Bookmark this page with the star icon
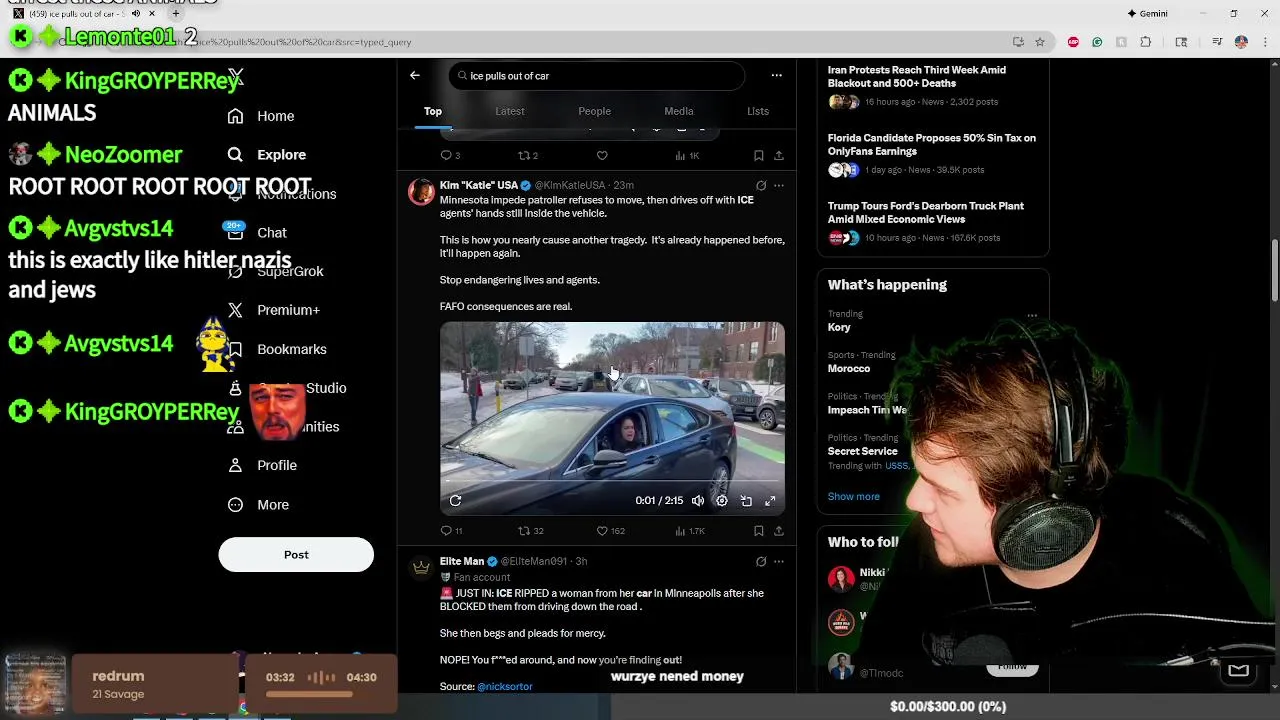The image size is (1280, 720). [1040, 42]
